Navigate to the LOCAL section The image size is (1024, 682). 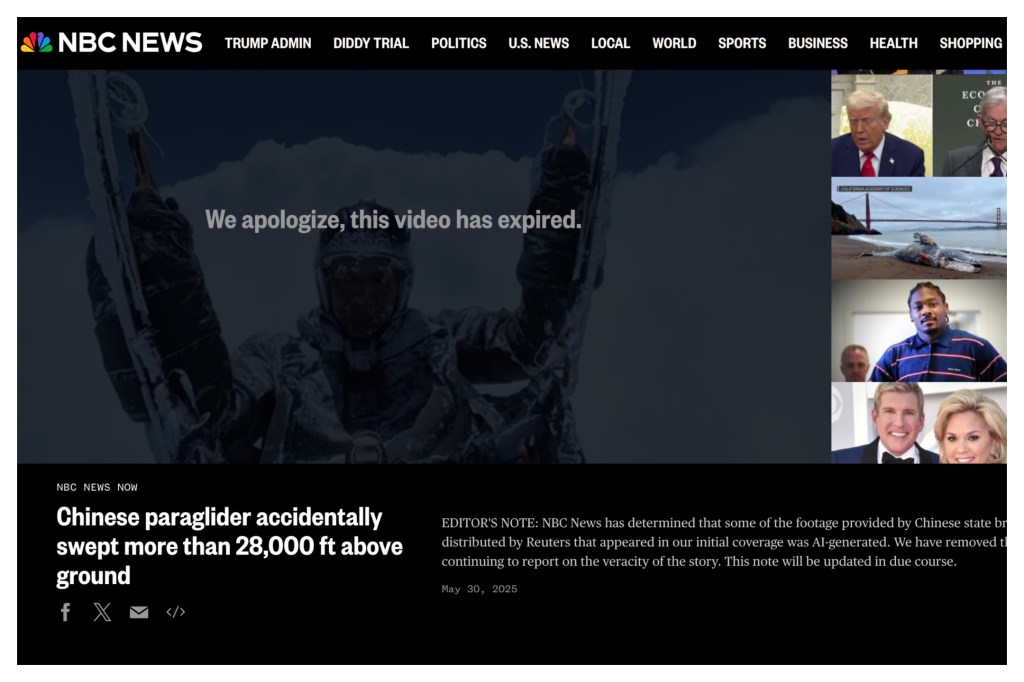click(611, 43)
